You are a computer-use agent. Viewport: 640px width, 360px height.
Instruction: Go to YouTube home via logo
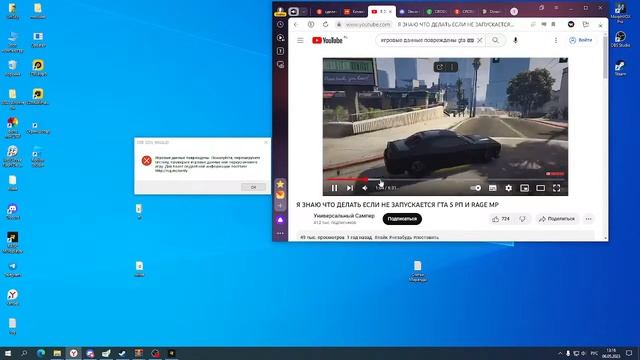click(x=327, y=40)
